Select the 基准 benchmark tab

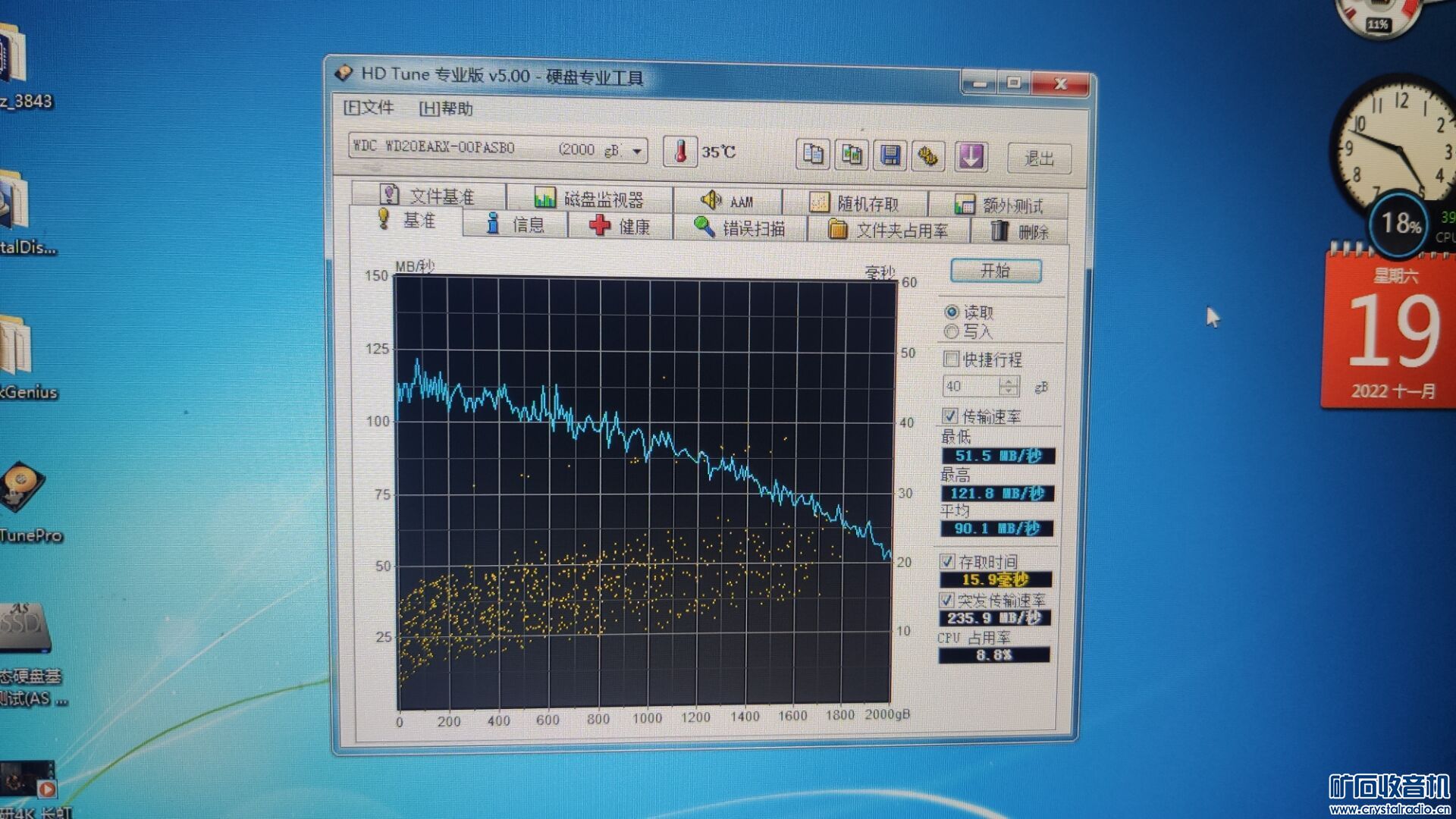tap(406, 221)
